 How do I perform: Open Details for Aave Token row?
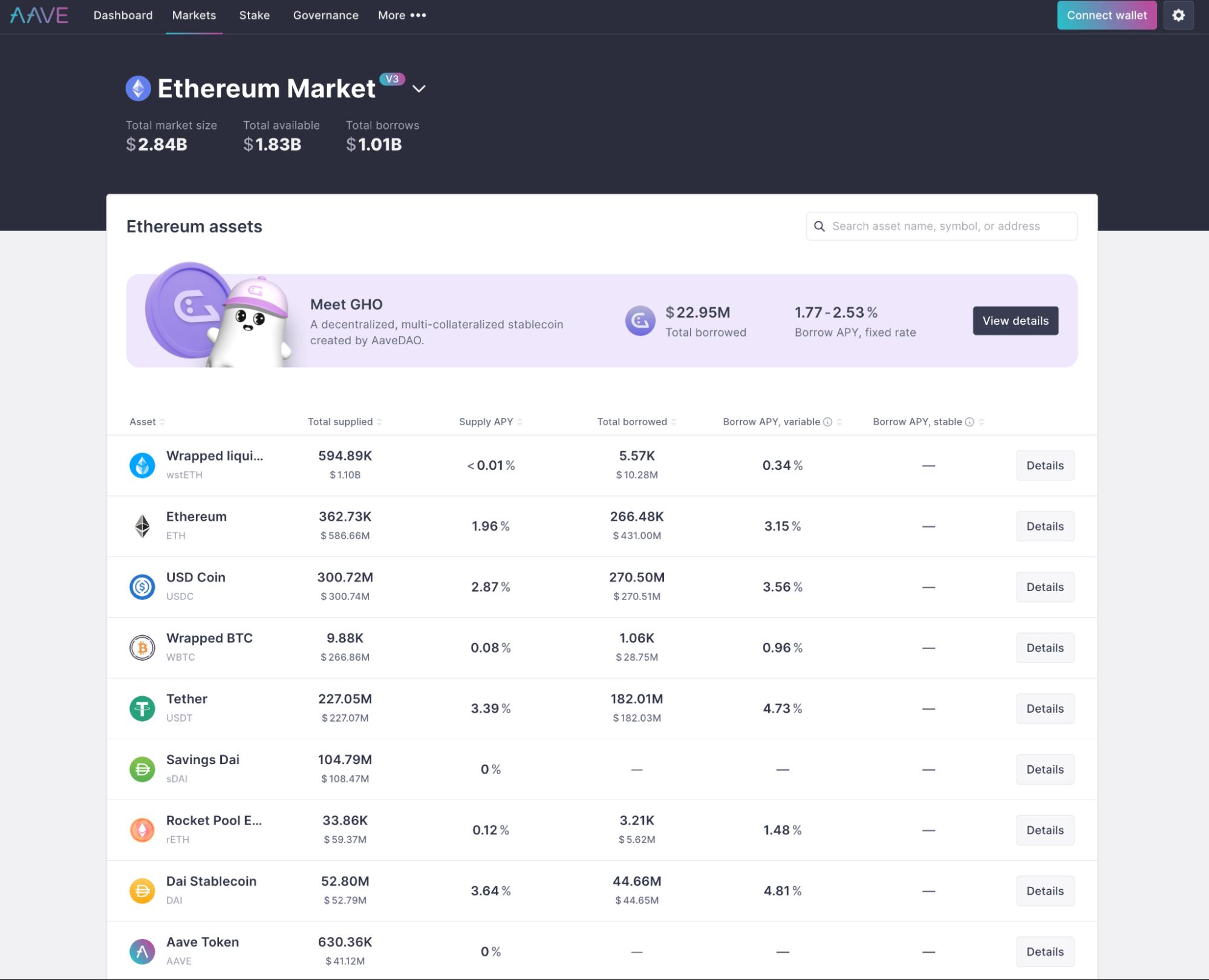tap(1045, 952)
